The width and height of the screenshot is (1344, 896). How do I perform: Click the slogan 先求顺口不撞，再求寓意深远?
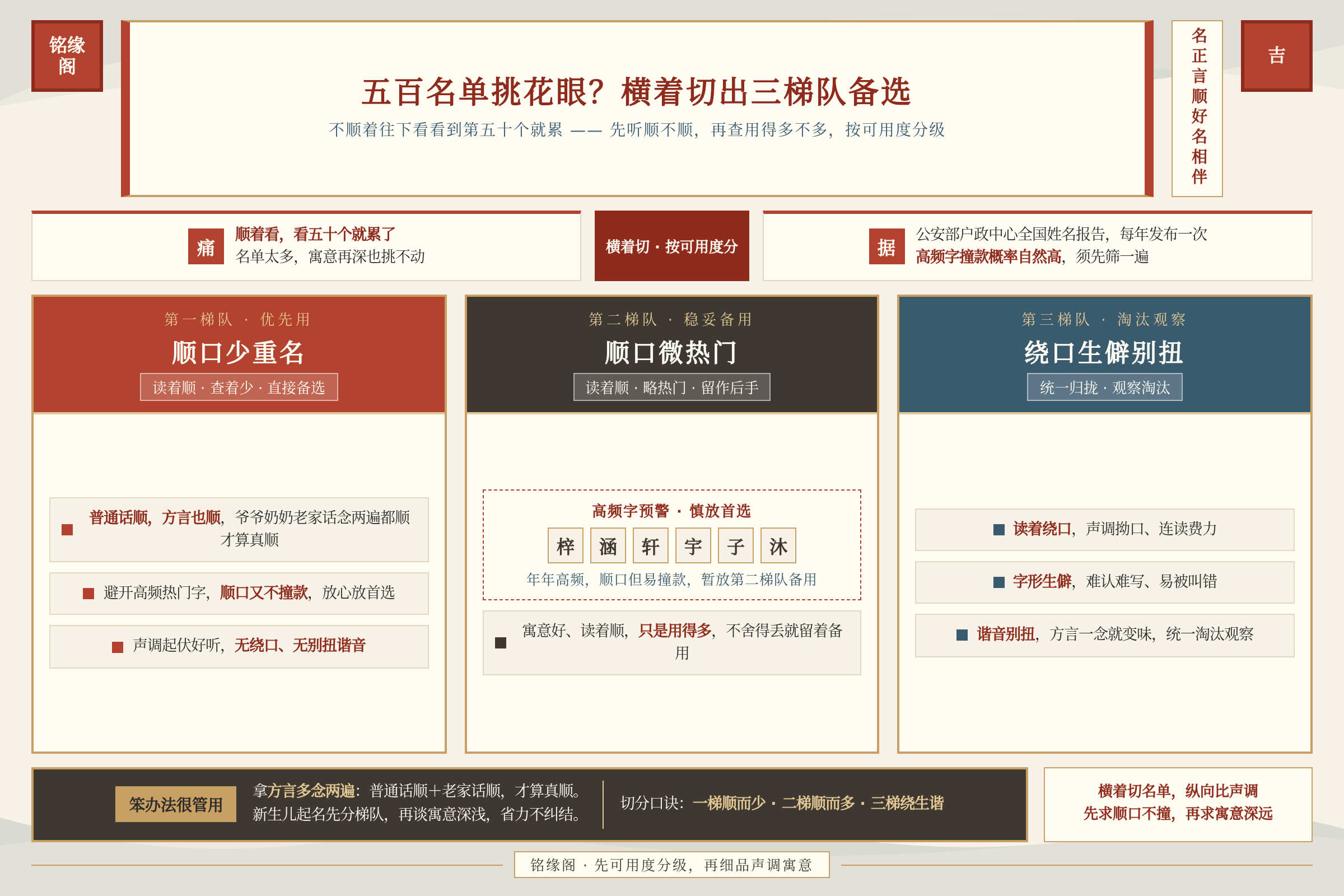coord(1178,814)
